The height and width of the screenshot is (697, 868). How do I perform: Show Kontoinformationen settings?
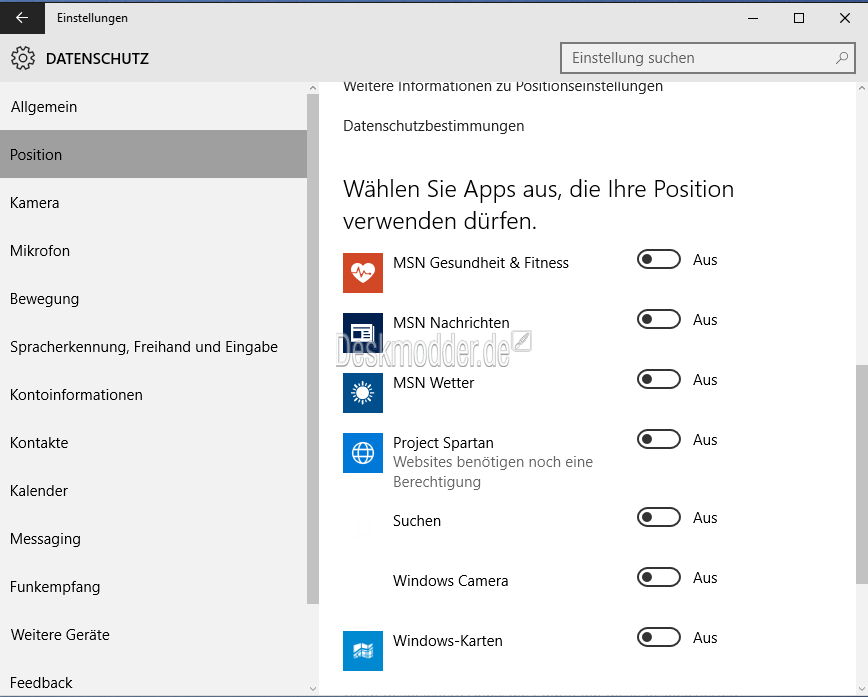pyautogui.click(x=153, y=395)
